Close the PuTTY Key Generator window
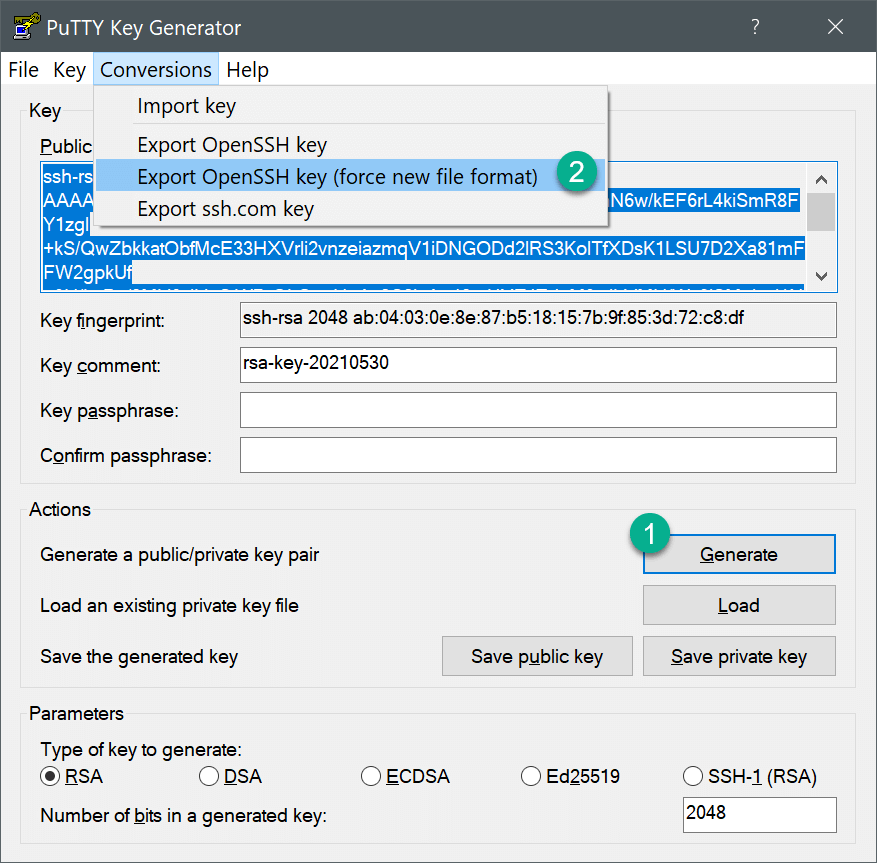877x863 pixels. (x=835, y=27)
